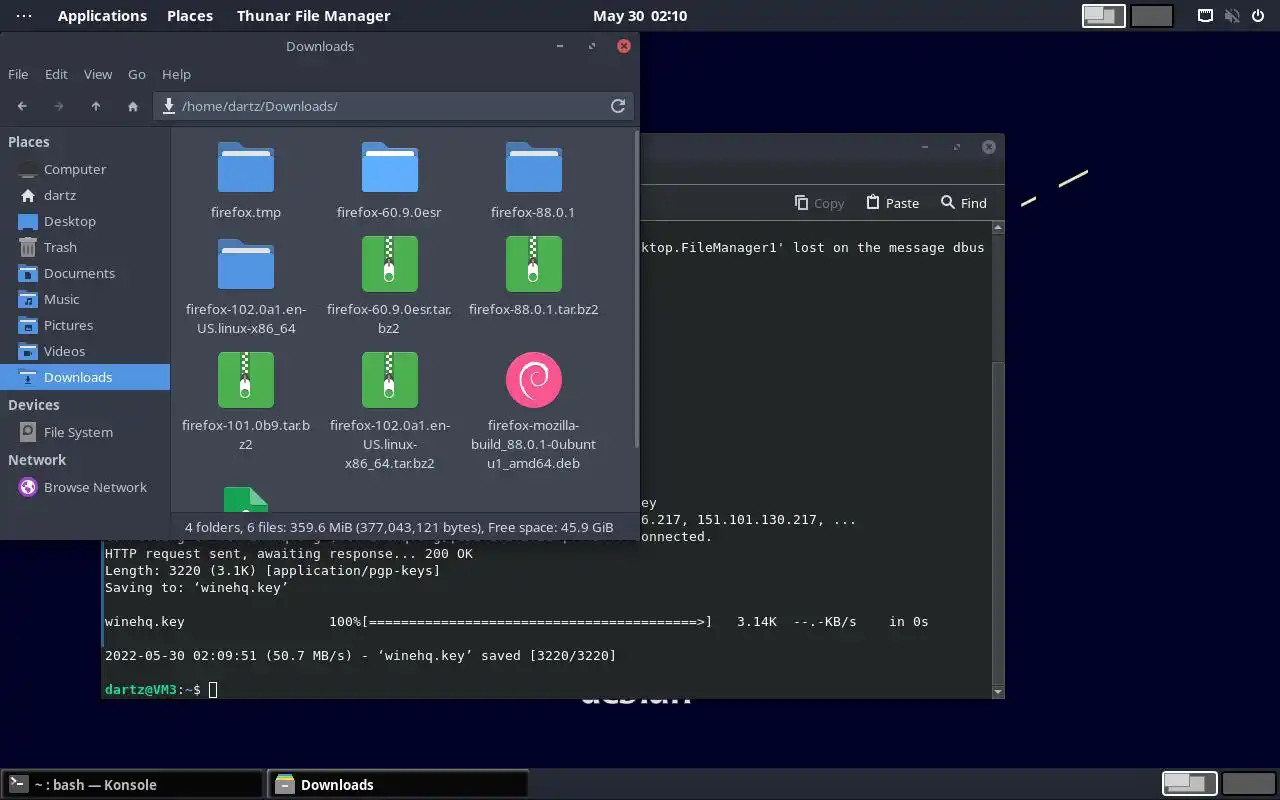
Task: Click the firefox-88.0.1.tar.bz2 file name
Action: click(533, 309)
